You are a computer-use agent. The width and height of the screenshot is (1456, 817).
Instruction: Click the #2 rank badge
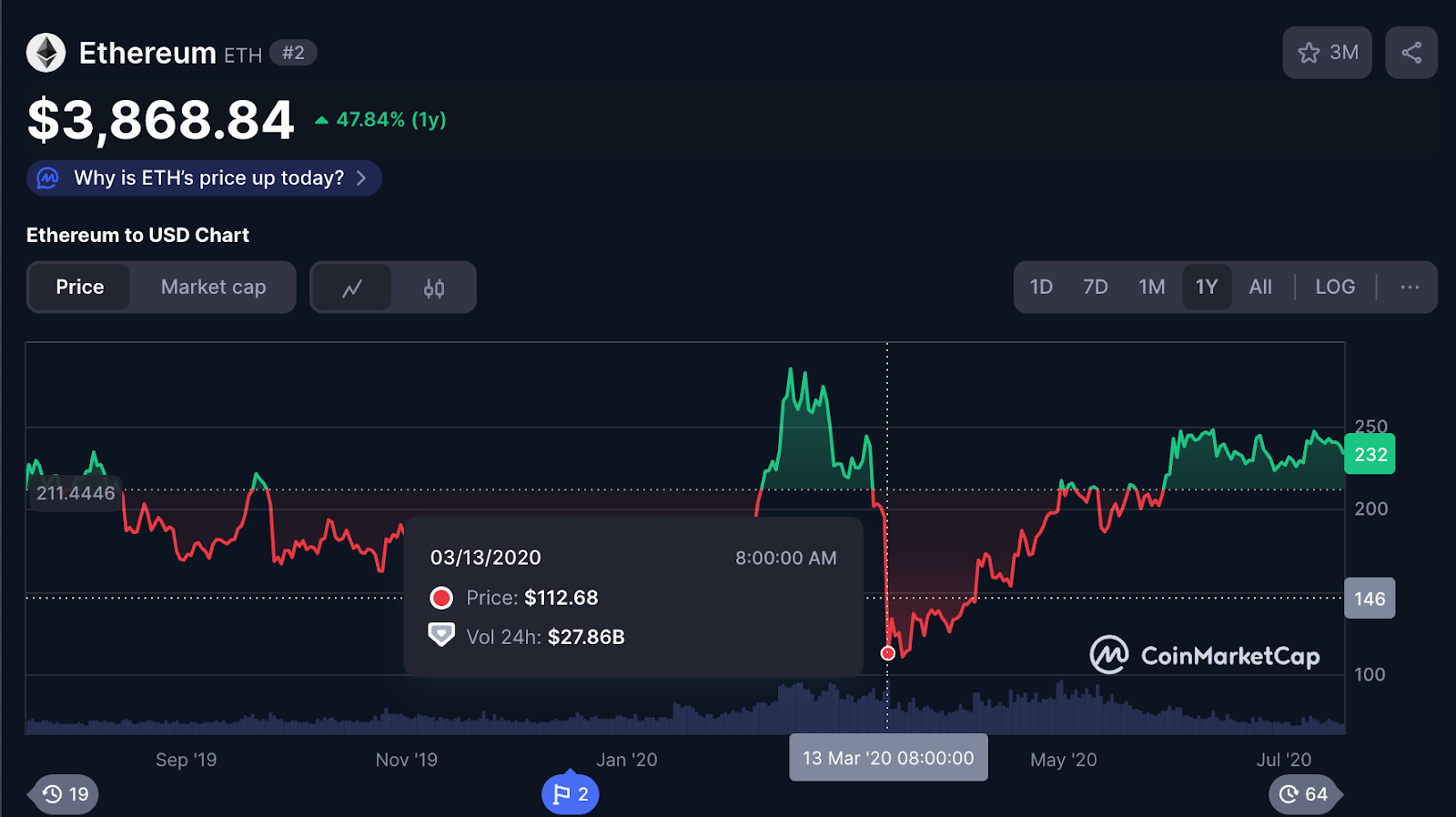(x=293, y=53)
